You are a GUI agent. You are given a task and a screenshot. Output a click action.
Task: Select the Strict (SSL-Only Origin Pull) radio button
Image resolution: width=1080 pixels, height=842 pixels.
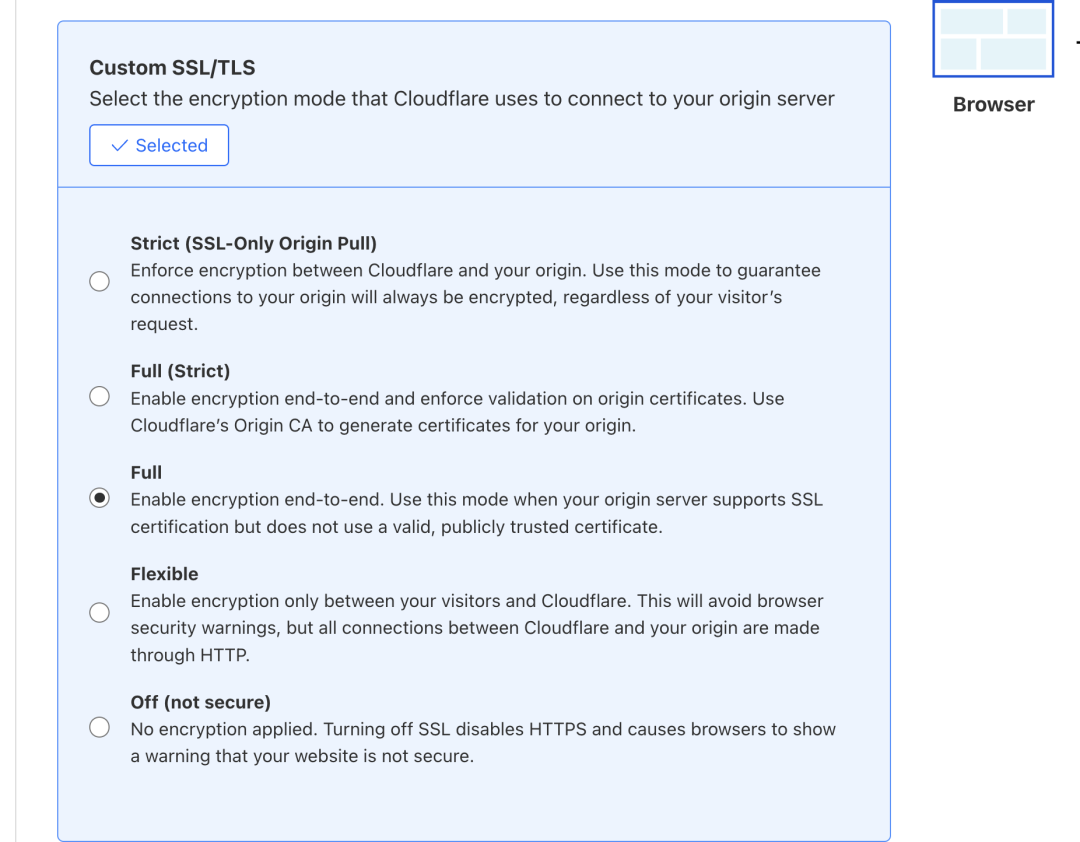pyautogui.click(x=99, y=281)
